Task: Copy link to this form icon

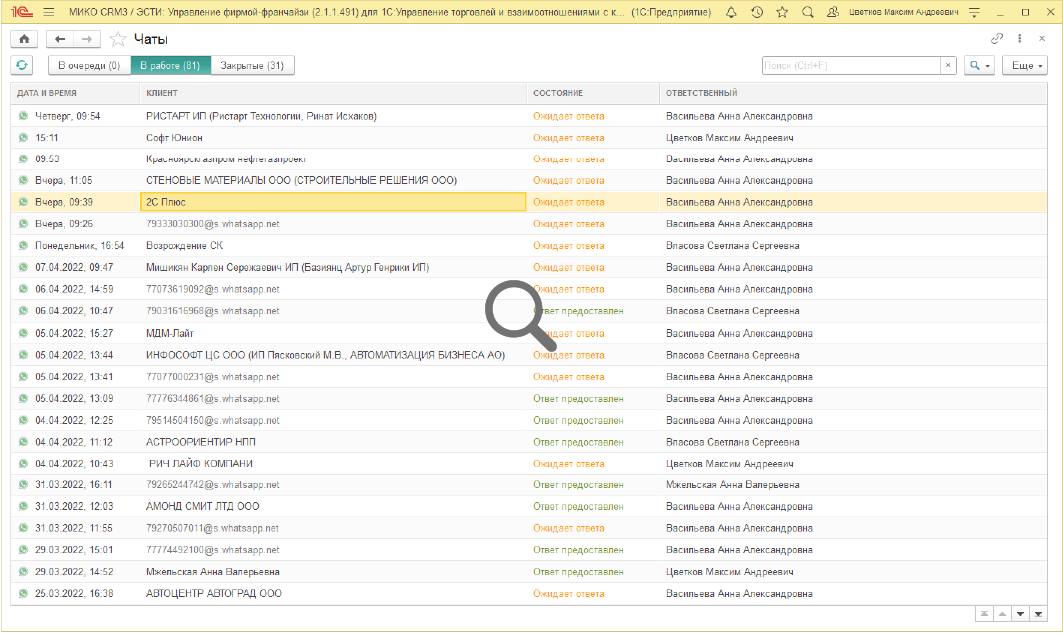Action: click(x=997, y=39)
